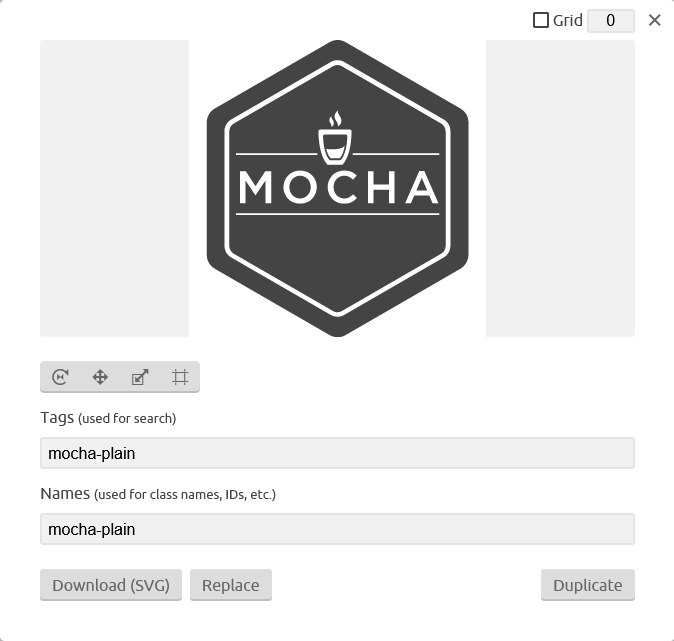Select the Scale tool icon

tap(140, 377)
